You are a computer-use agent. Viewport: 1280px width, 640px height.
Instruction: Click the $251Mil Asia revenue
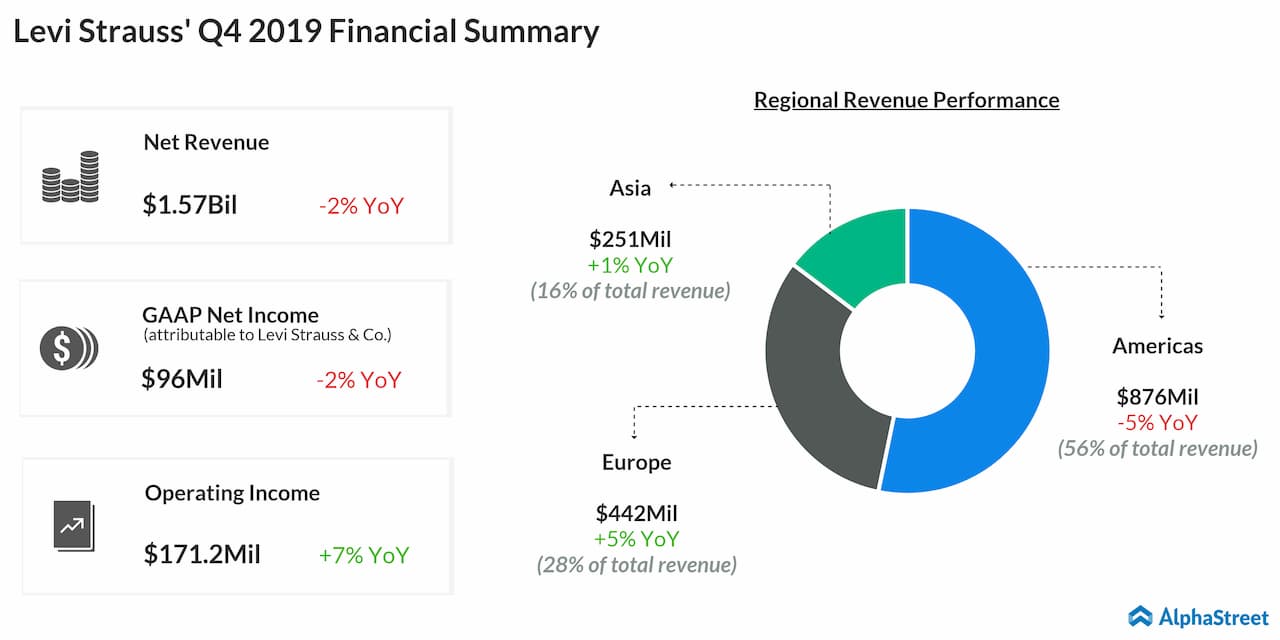coord(630,240)
